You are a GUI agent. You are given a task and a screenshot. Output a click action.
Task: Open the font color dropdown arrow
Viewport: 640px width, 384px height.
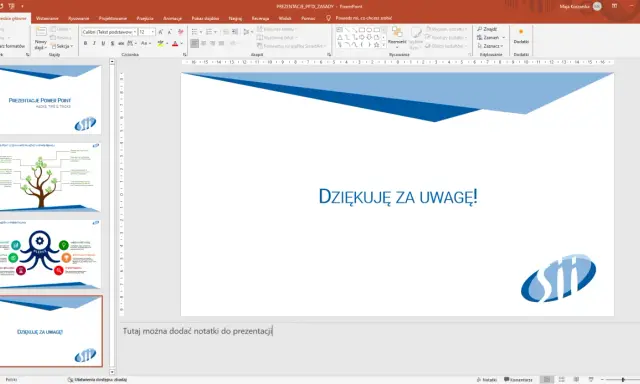pos(182,43)
